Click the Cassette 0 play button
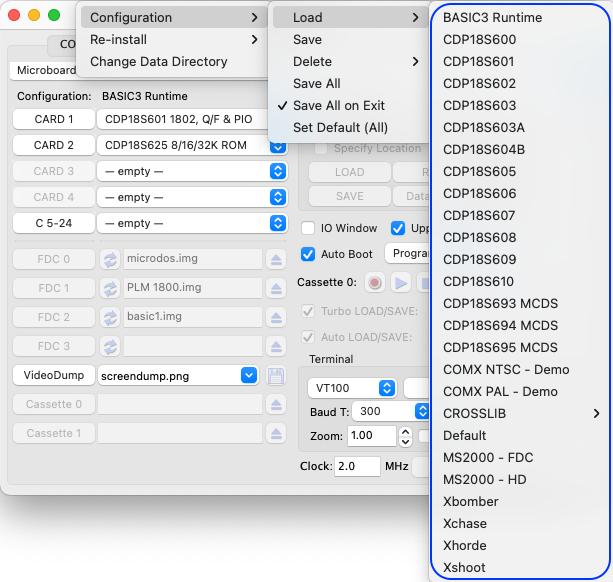 401,283
